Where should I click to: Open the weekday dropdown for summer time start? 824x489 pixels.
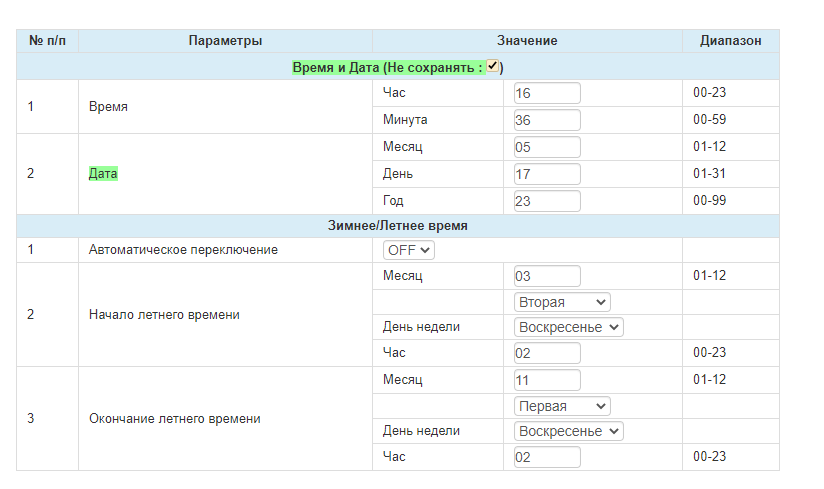pos(568,327)
